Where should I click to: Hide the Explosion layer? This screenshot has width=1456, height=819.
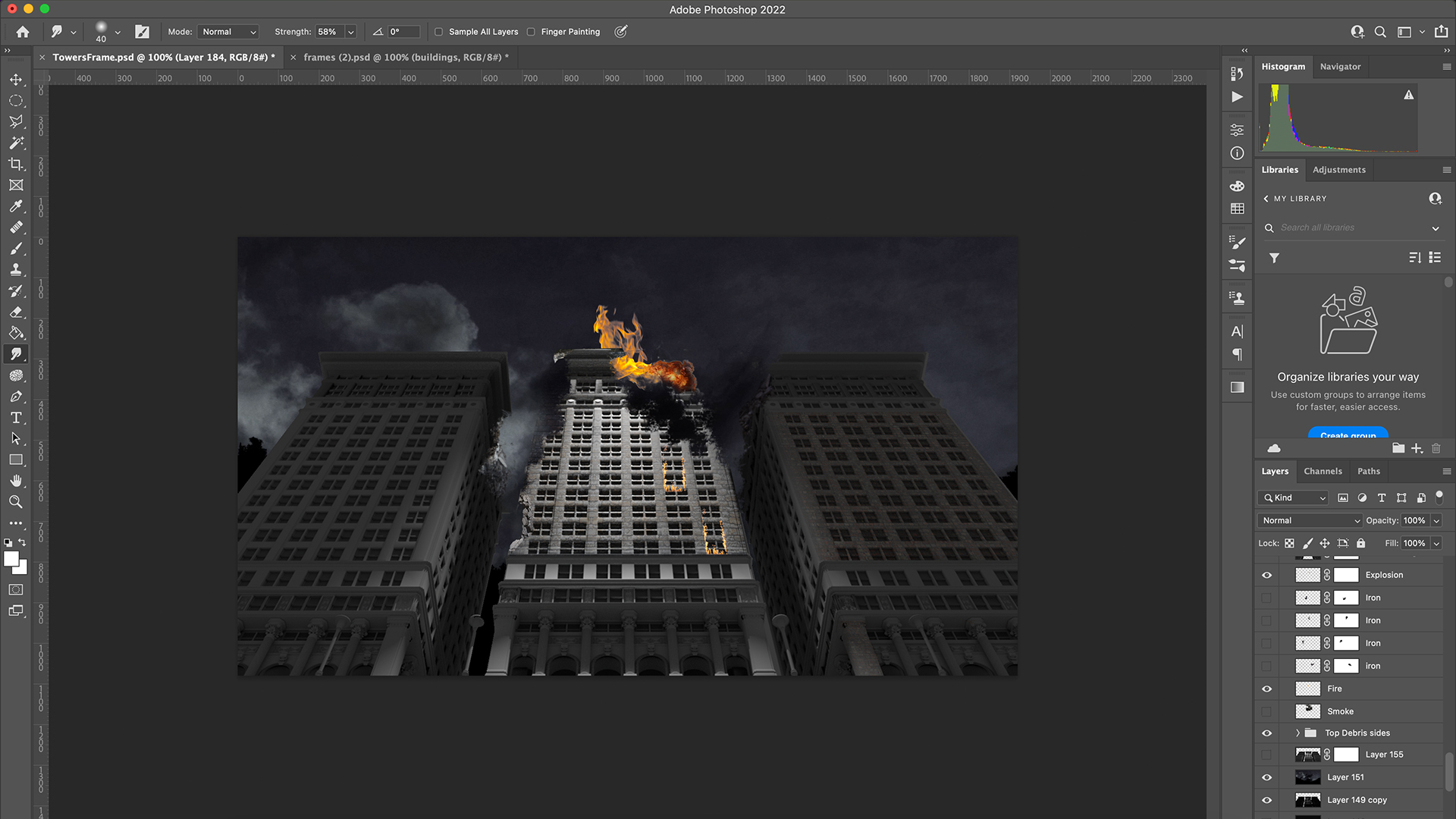pyautogui.click(x=1266, y=575)
